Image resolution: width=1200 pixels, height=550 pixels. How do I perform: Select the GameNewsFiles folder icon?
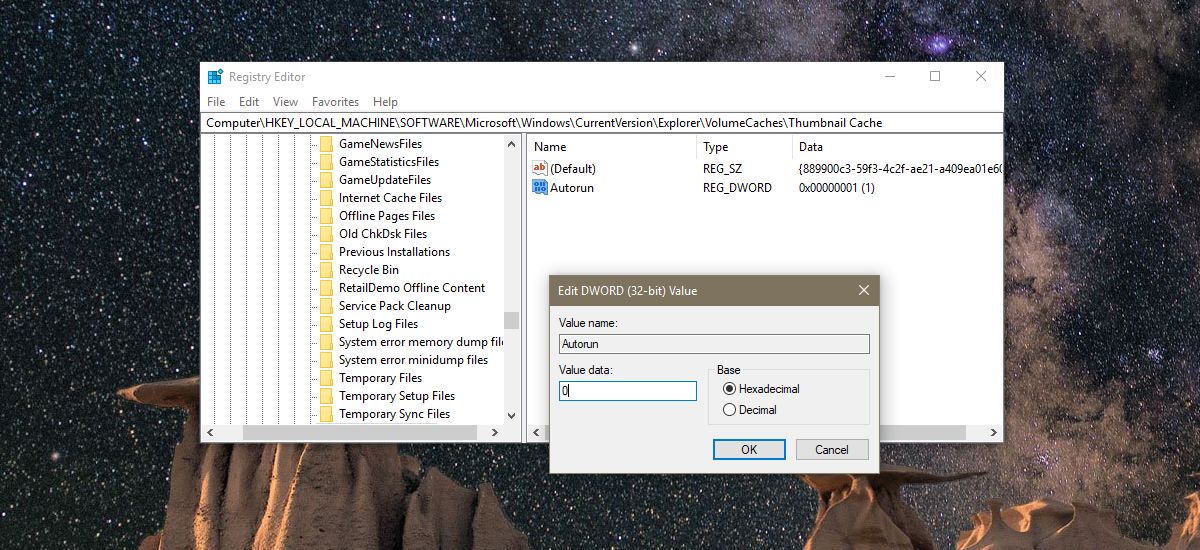coord(326,144)
